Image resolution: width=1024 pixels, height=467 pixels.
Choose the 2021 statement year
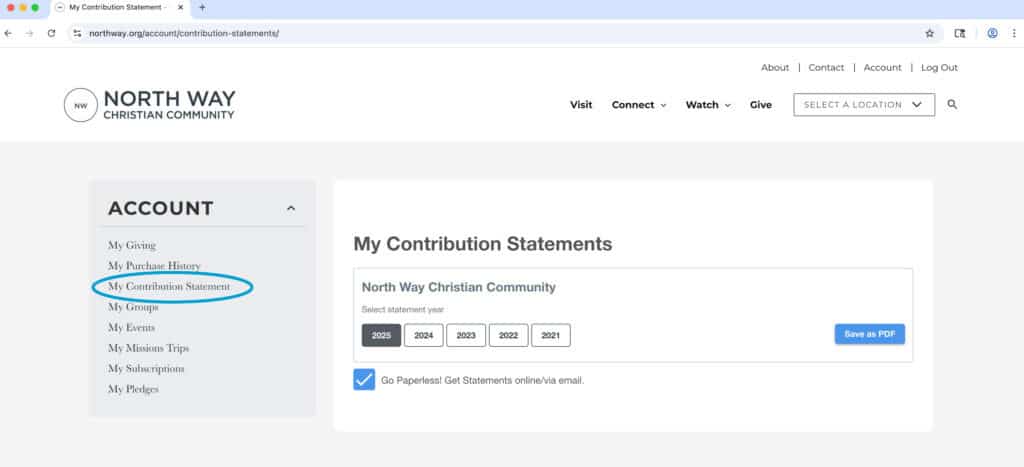coord(550,335)
